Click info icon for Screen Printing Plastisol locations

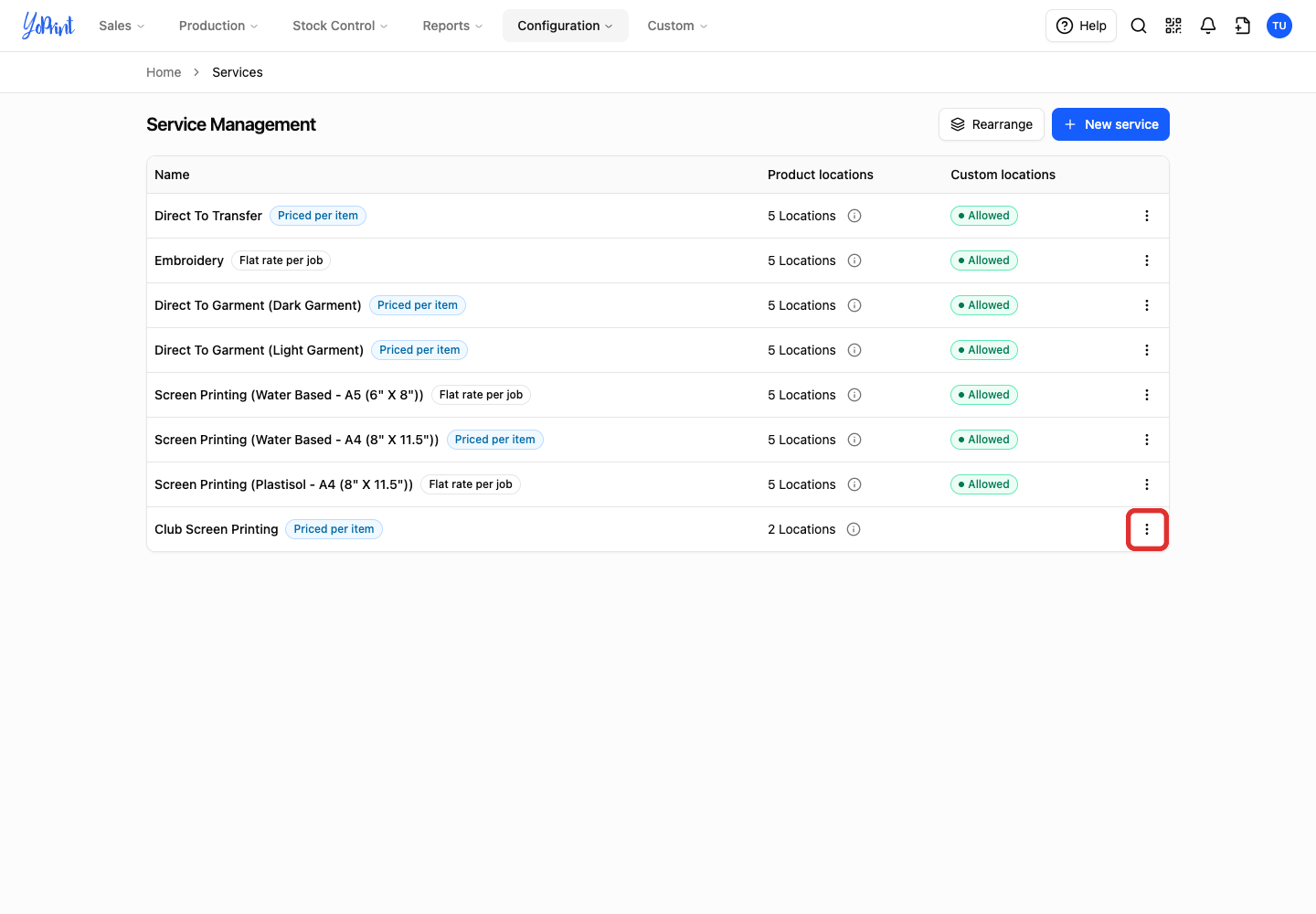tap(854, 484)
